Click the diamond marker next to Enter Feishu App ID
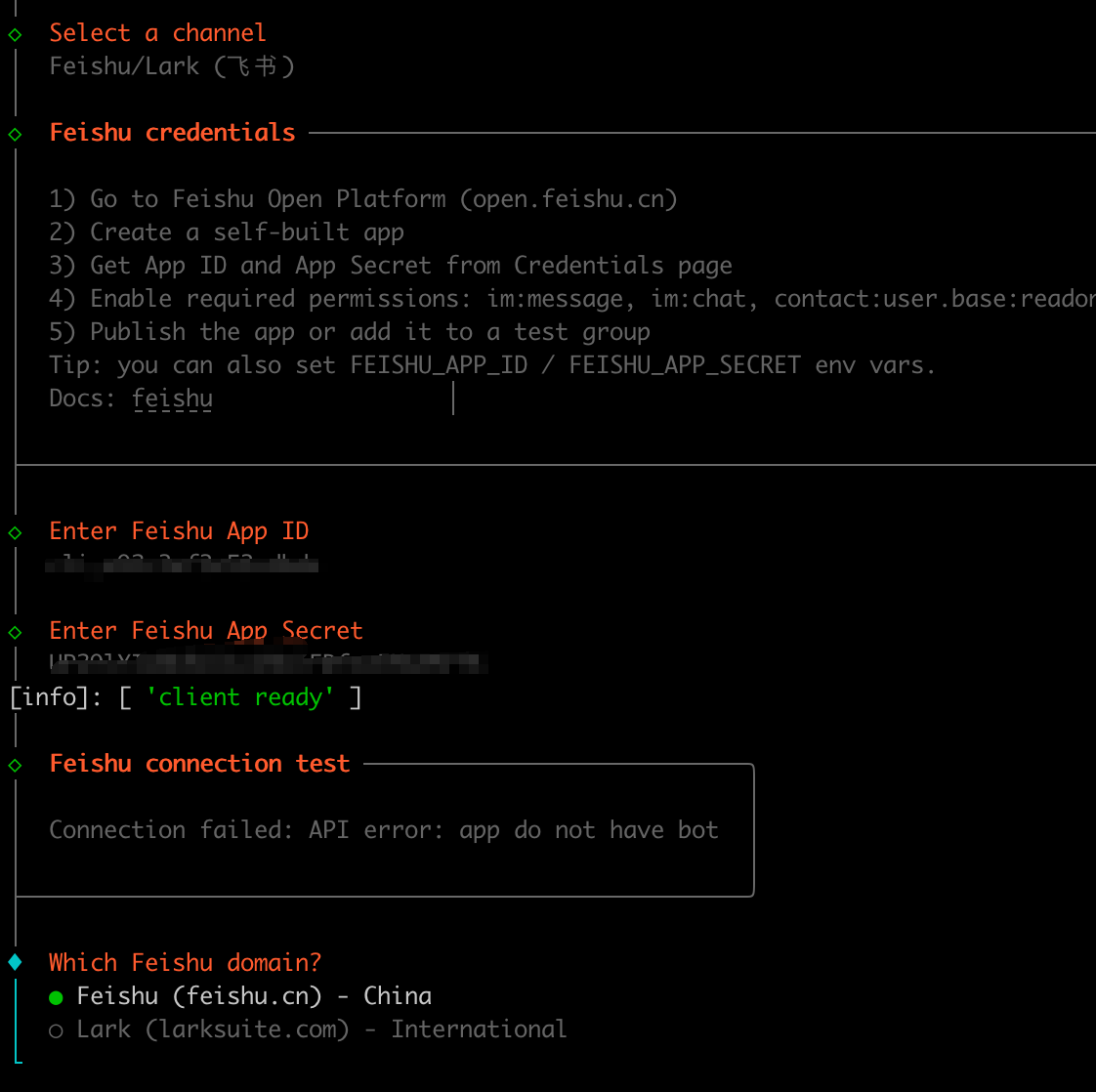The width and height of the screenshot is (1096, 1092). pyautogui.click(x=16, y=532)
